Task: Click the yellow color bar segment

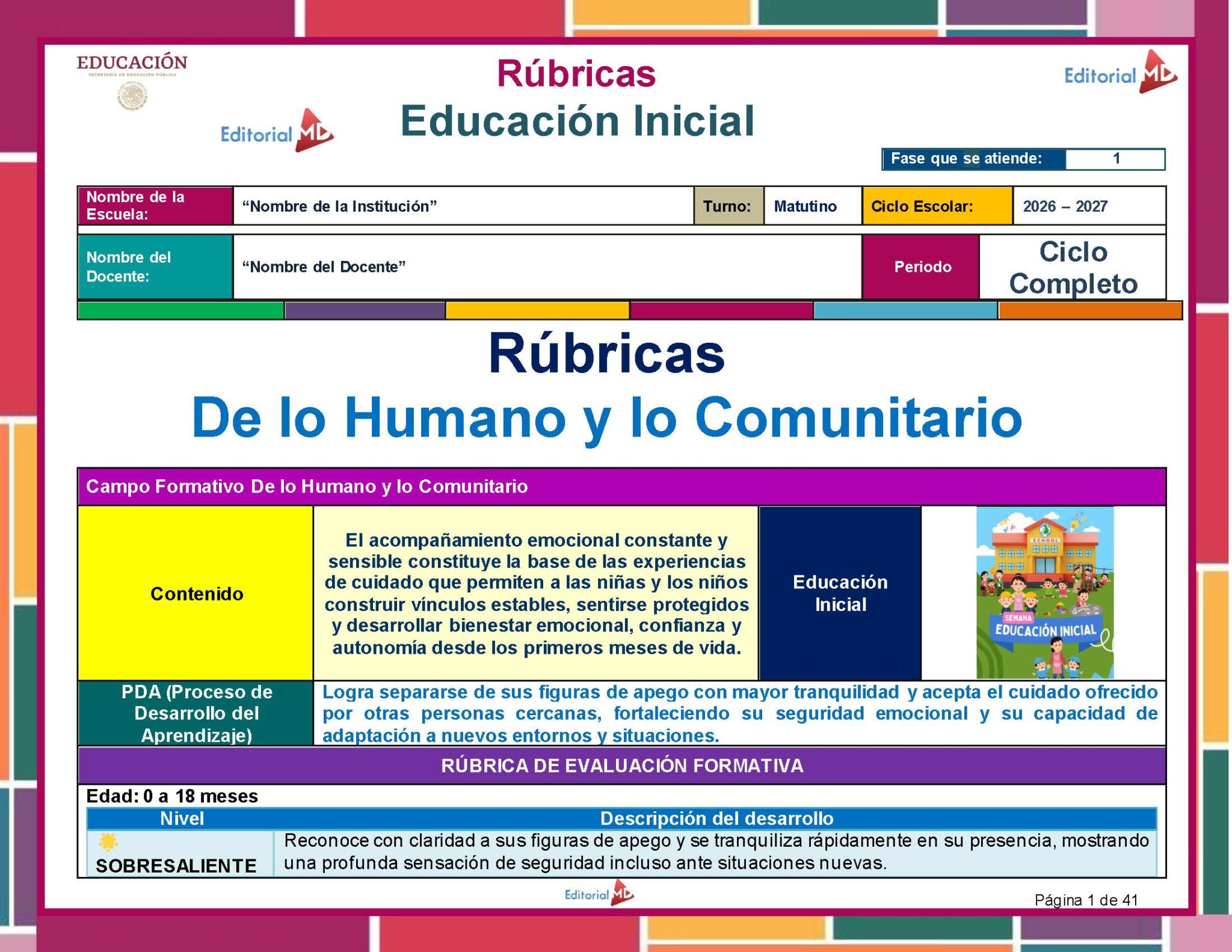Action: (537, 310)
